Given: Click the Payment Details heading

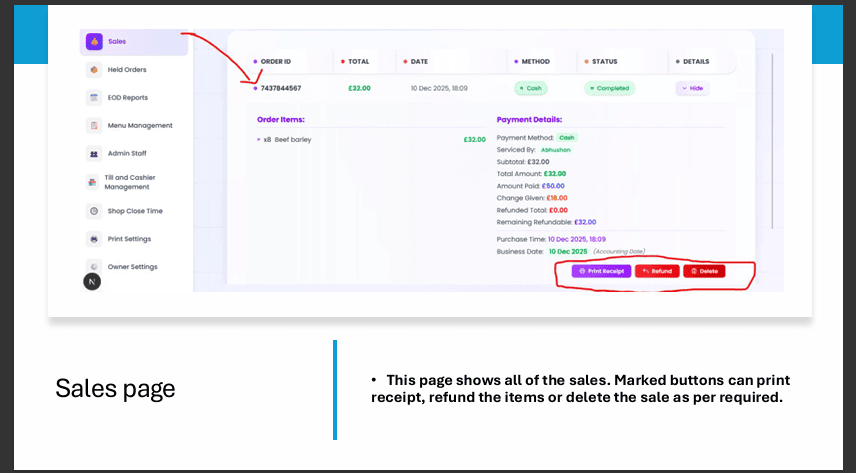Looking at the screenshot, I should tap(529, 120).
